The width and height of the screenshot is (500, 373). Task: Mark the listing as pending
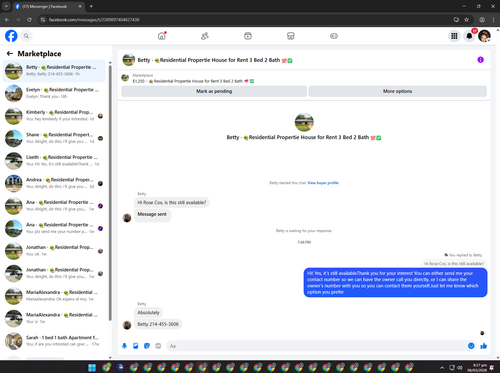click(x=214, y=91)
